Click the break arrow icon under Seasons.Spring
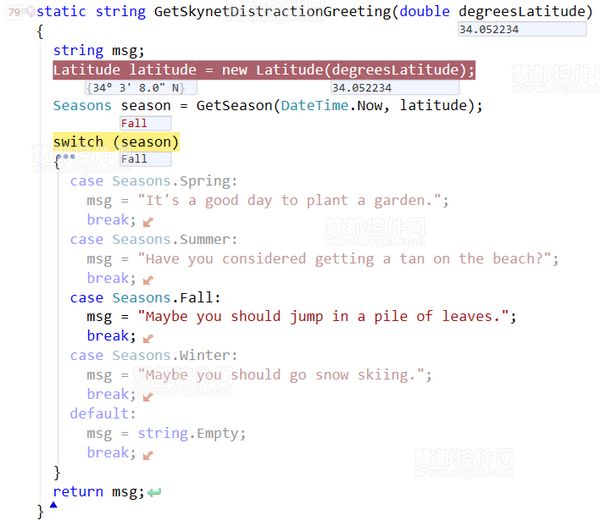This screenshot has width=600, height=521. point(148,222)
